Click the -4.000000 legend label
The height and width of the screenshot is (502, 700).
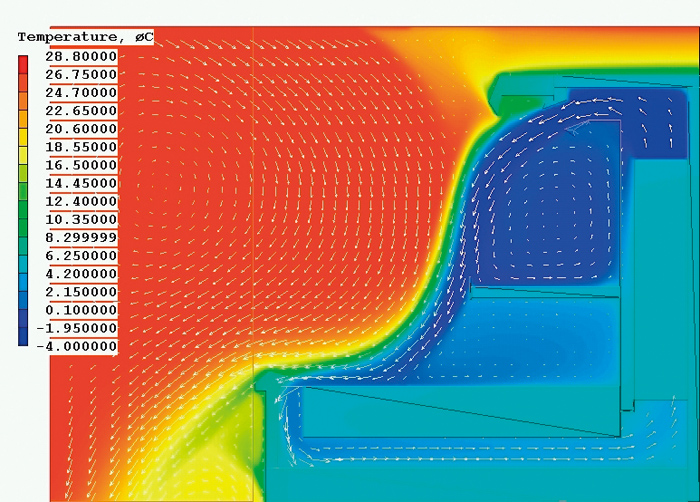click(77, 346)
